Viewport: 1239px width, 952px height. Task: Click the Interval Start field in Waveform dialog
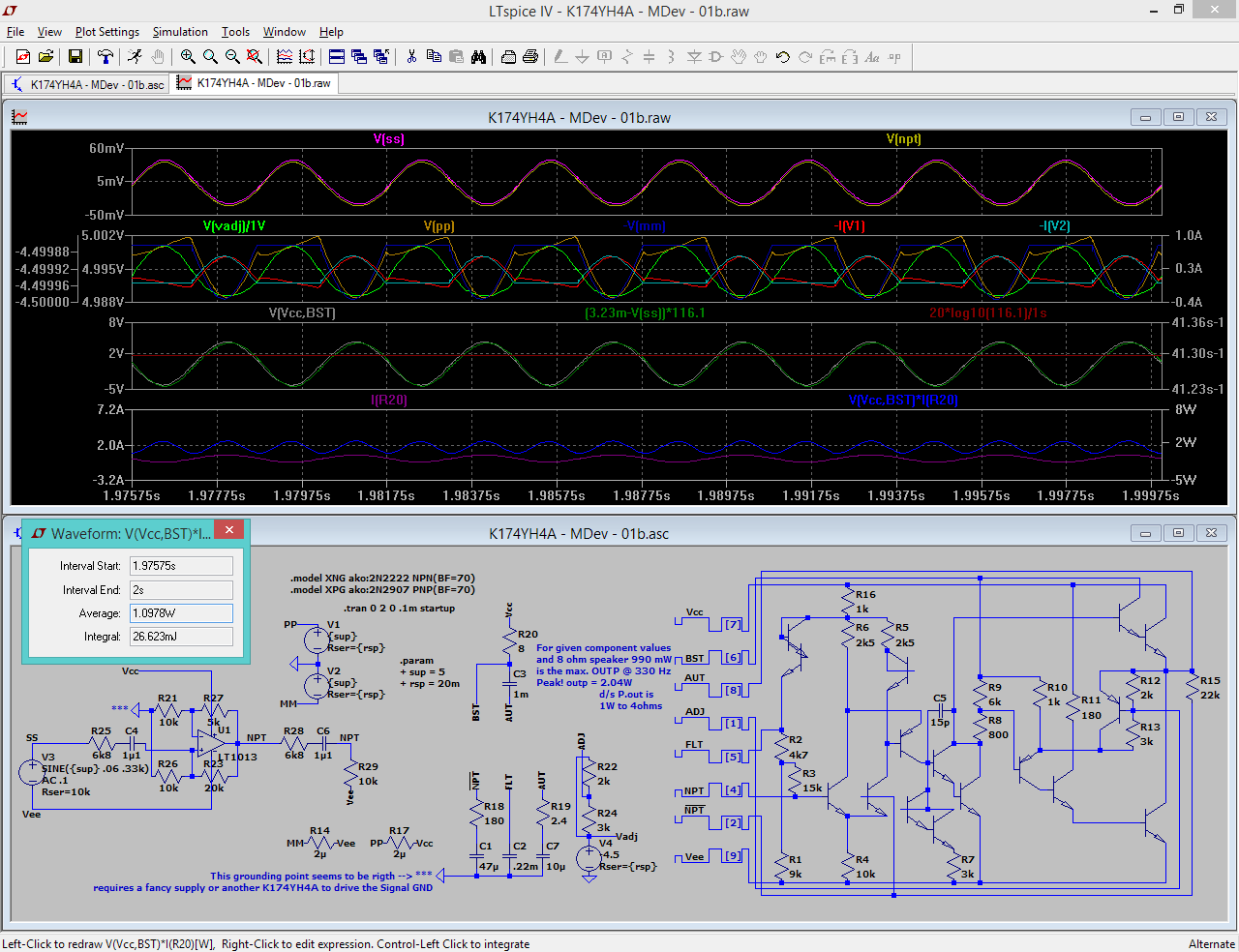[x=181, y=566]
